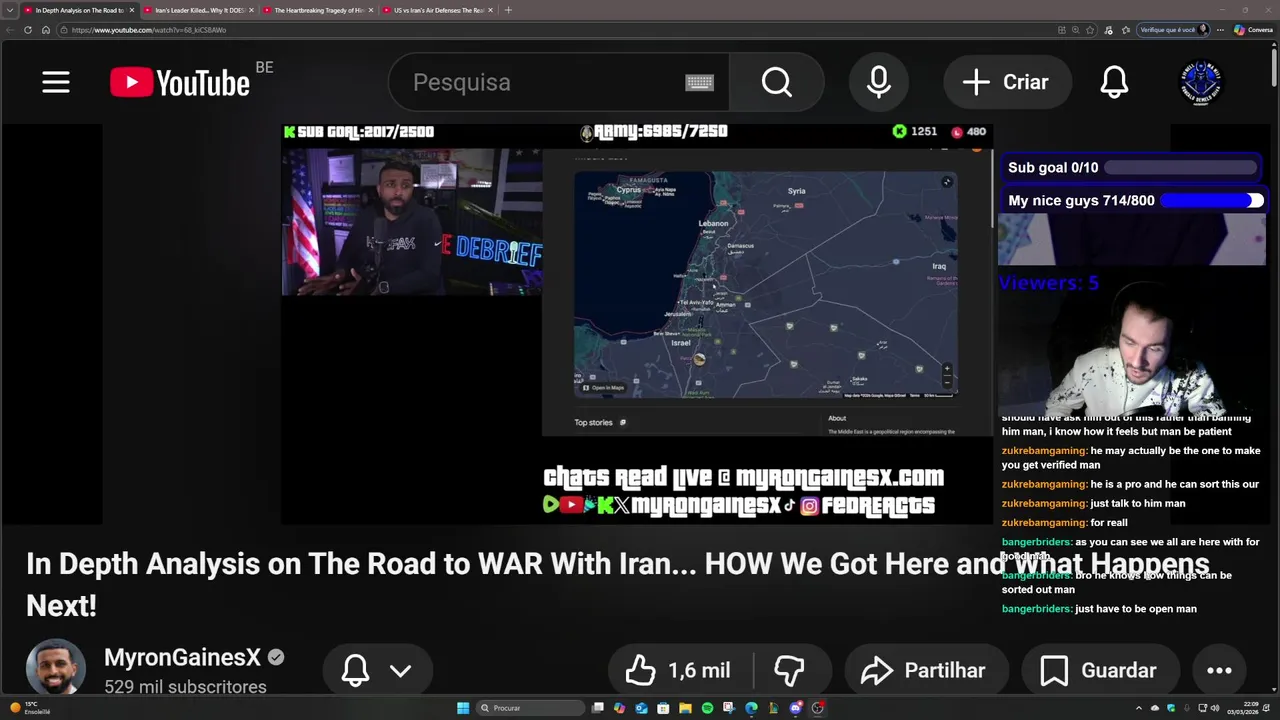
Task: Open the volume speaker tray icon
Action: (x=1215, y=708)
